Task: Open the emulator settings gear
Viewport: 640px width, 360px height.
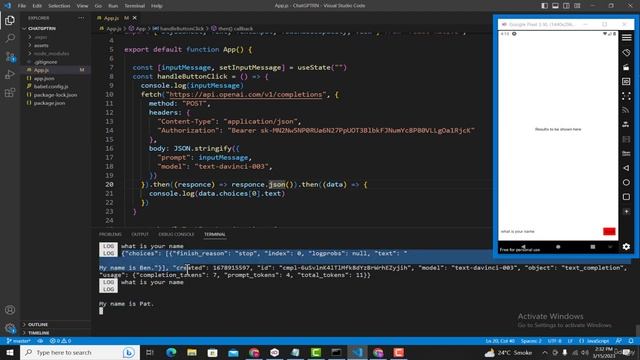Action: point(627,247)
